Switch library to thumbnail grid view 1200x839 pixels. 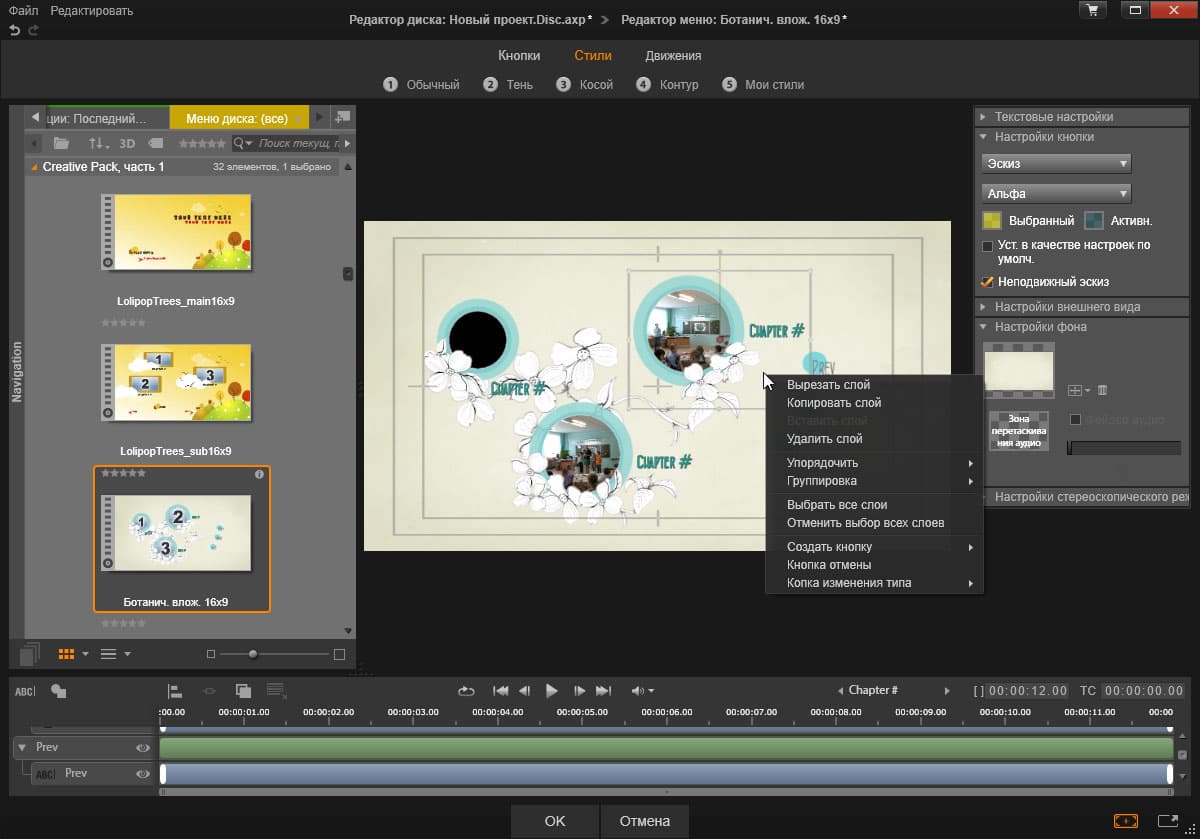[x=67, y=654]
